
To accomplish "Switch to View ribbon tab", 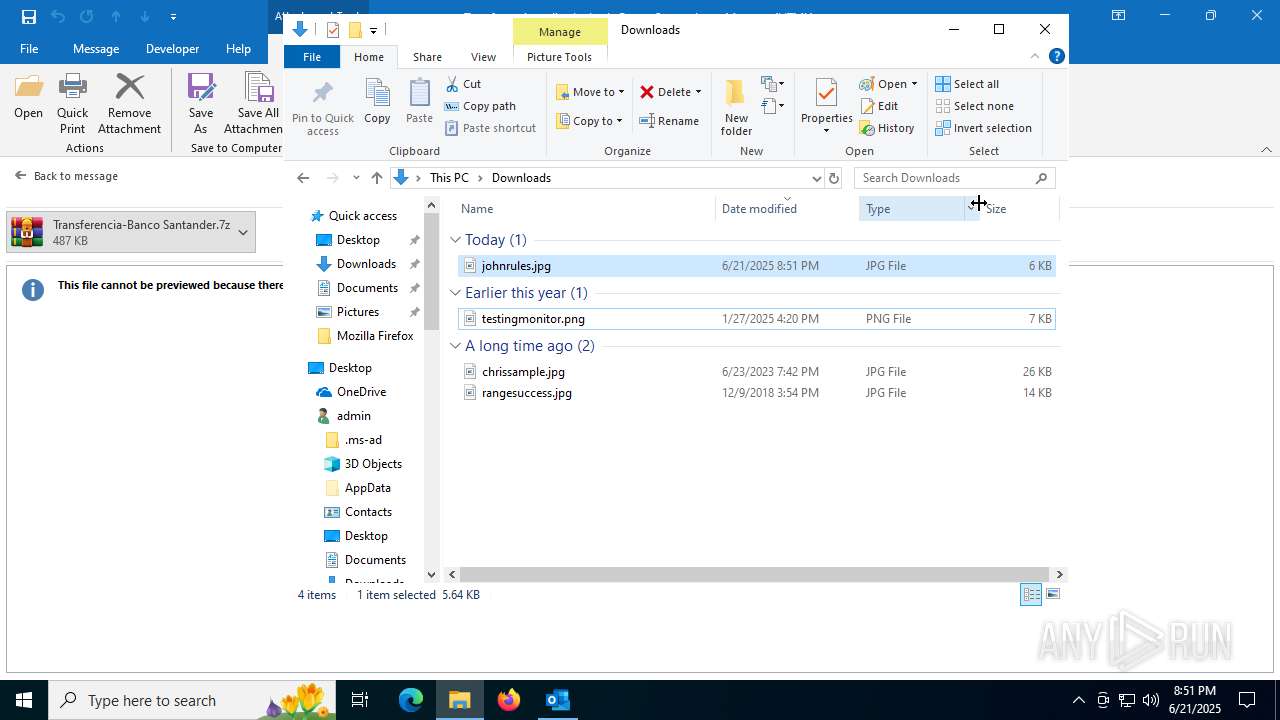I will tap(483, 57).
